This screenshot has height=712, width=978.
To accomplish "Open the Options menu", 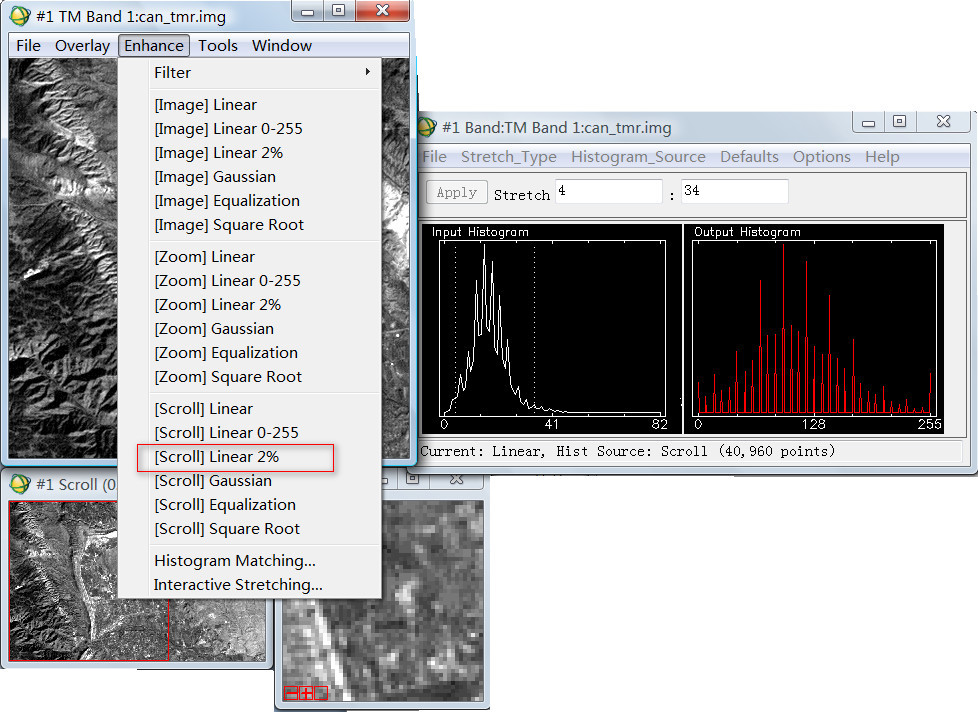I will (x=821, y=156).
